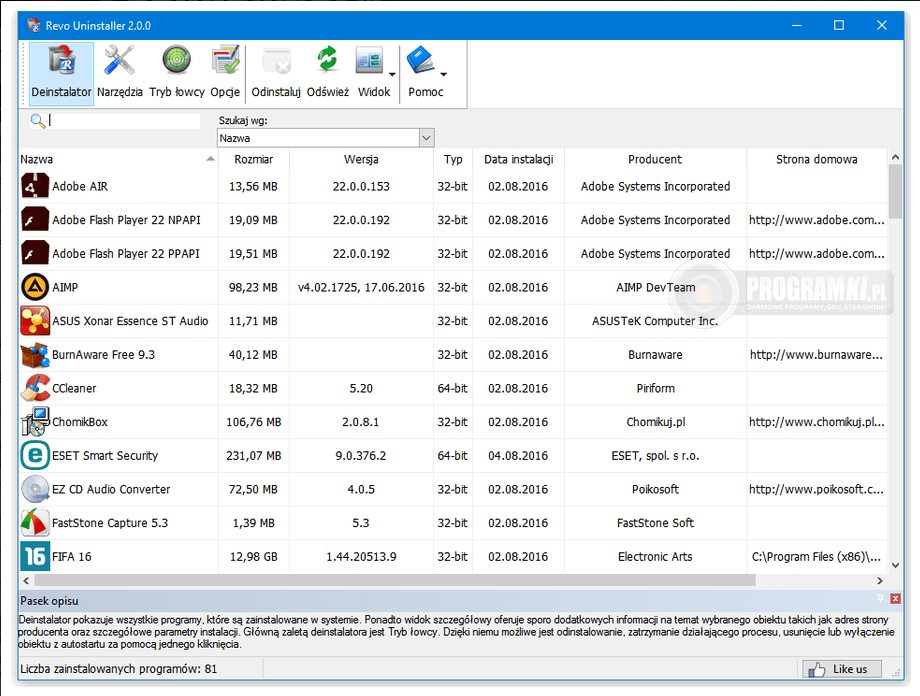Screen dimensions: 920x696
Task: Click CCleaner's 64-bit type cell
Action: (x=452, y=388)
